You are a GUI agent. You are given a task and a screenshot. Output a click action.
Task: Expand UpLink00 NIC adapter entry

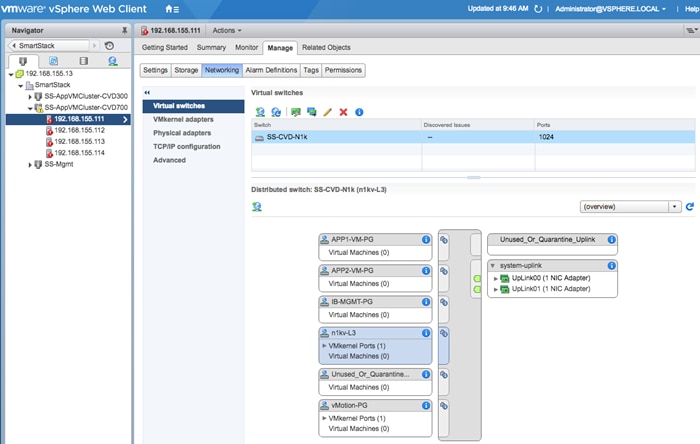(496, 278)
